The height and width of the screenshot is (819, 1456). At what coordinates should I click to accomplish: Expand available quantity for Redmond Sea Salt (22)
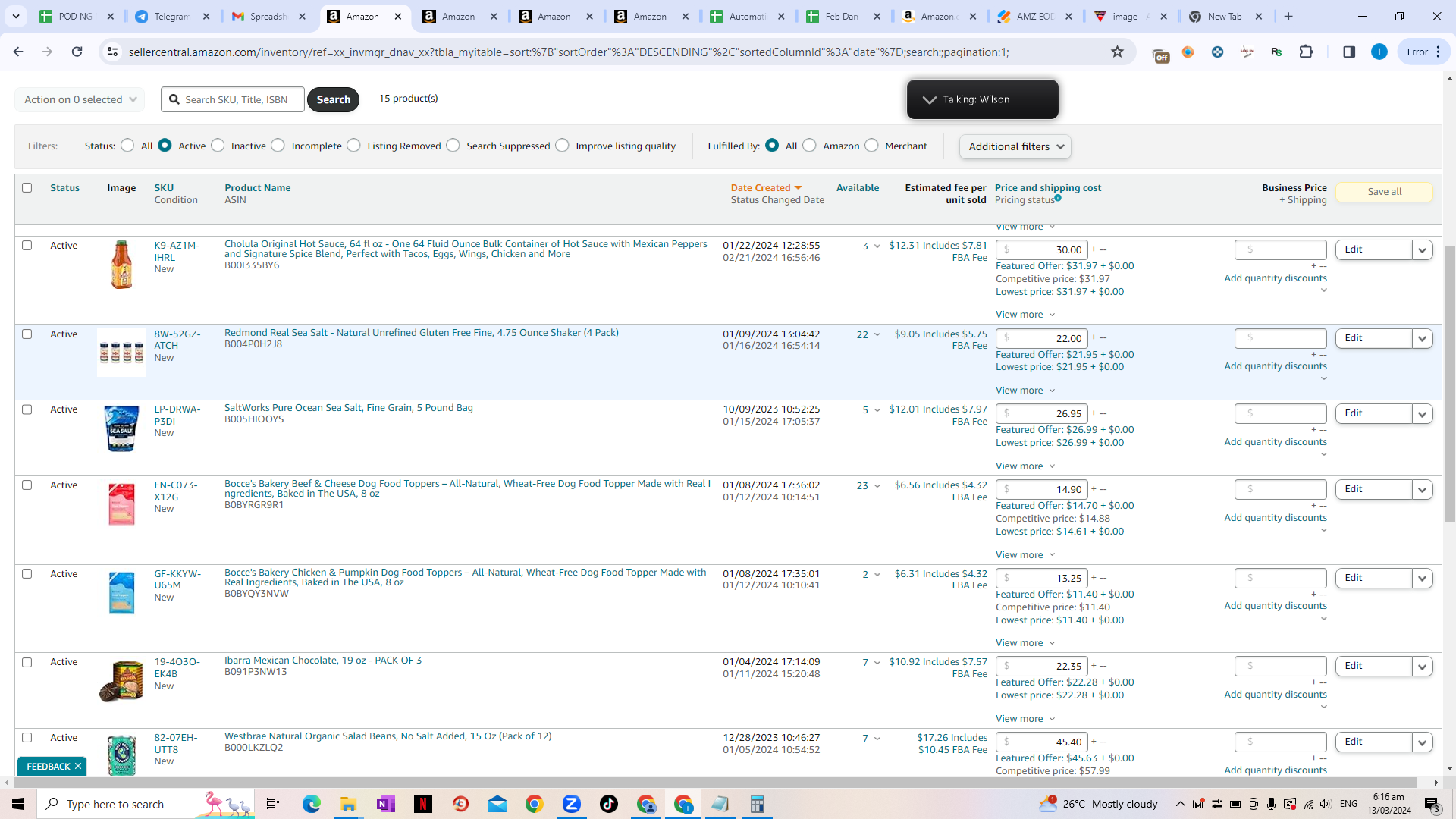point(877,335)
